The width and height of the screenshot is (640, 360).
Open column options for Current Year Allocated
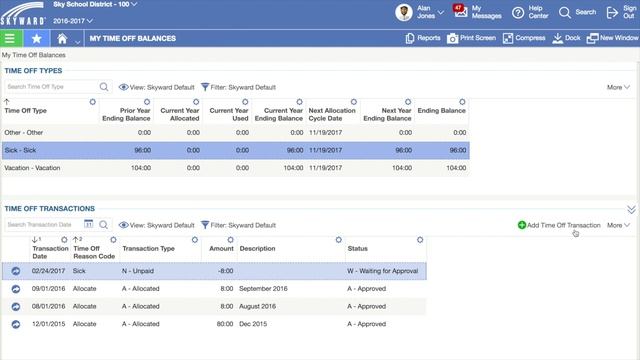point(196,102)
